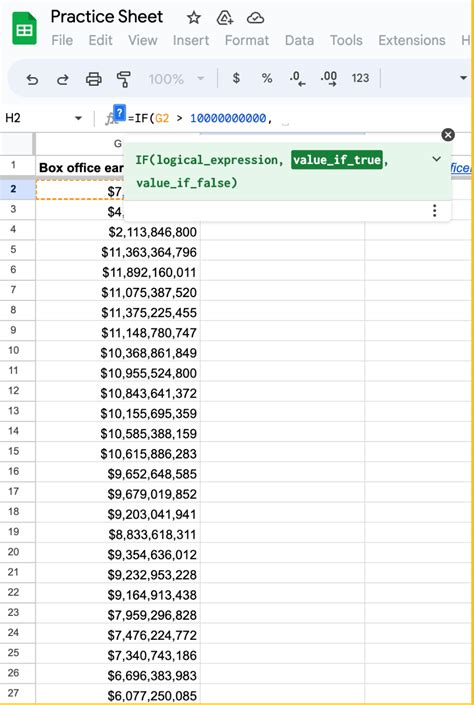Screen dimensions: 474x705
Task: Select cell with $10,155,695,359
Action: coord(118,412)
